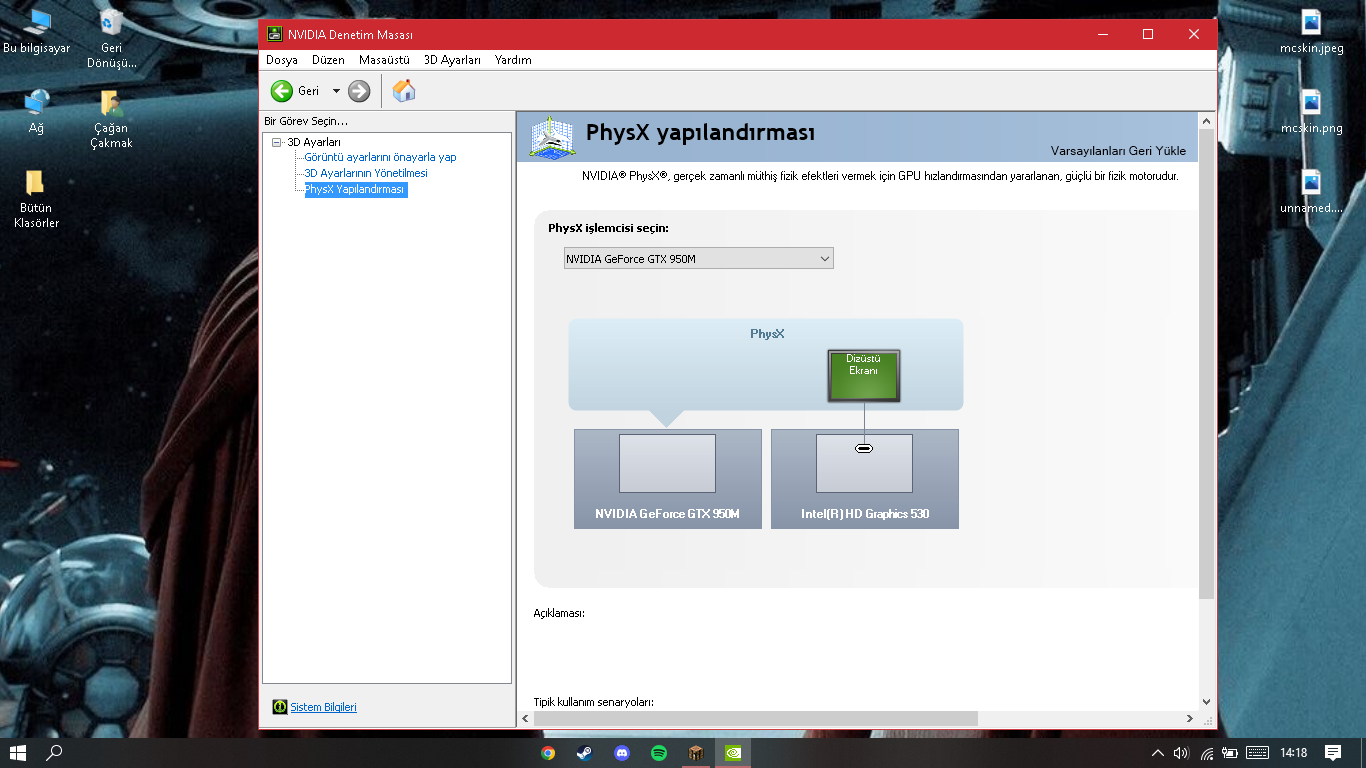Select the Intel(R) HD Graphics 530 adapter box
Viewport: 1366px width, 768px height.
pos(865,479)
